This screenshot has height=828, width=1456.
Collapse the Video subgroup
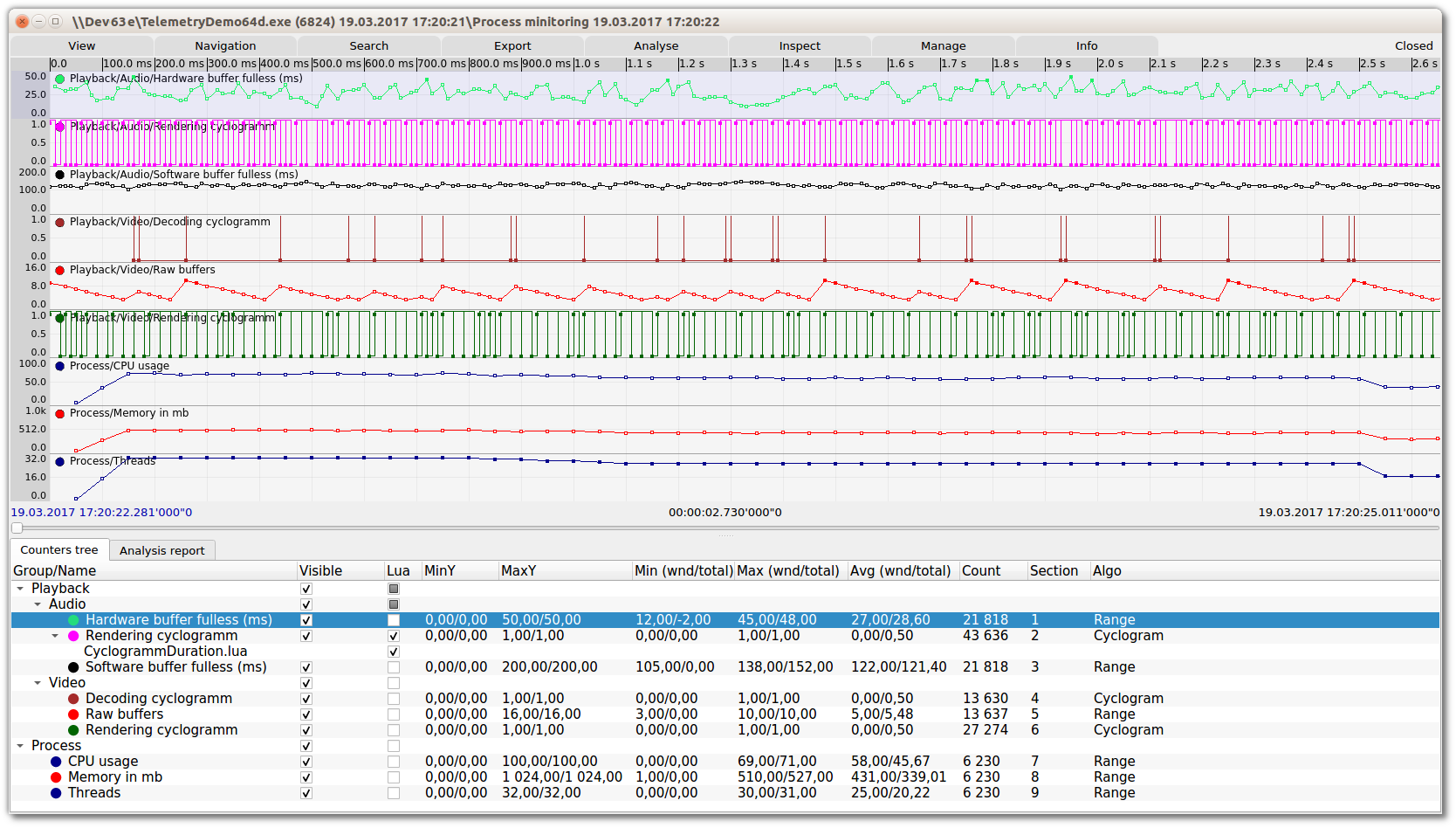[x=38, y=683]
